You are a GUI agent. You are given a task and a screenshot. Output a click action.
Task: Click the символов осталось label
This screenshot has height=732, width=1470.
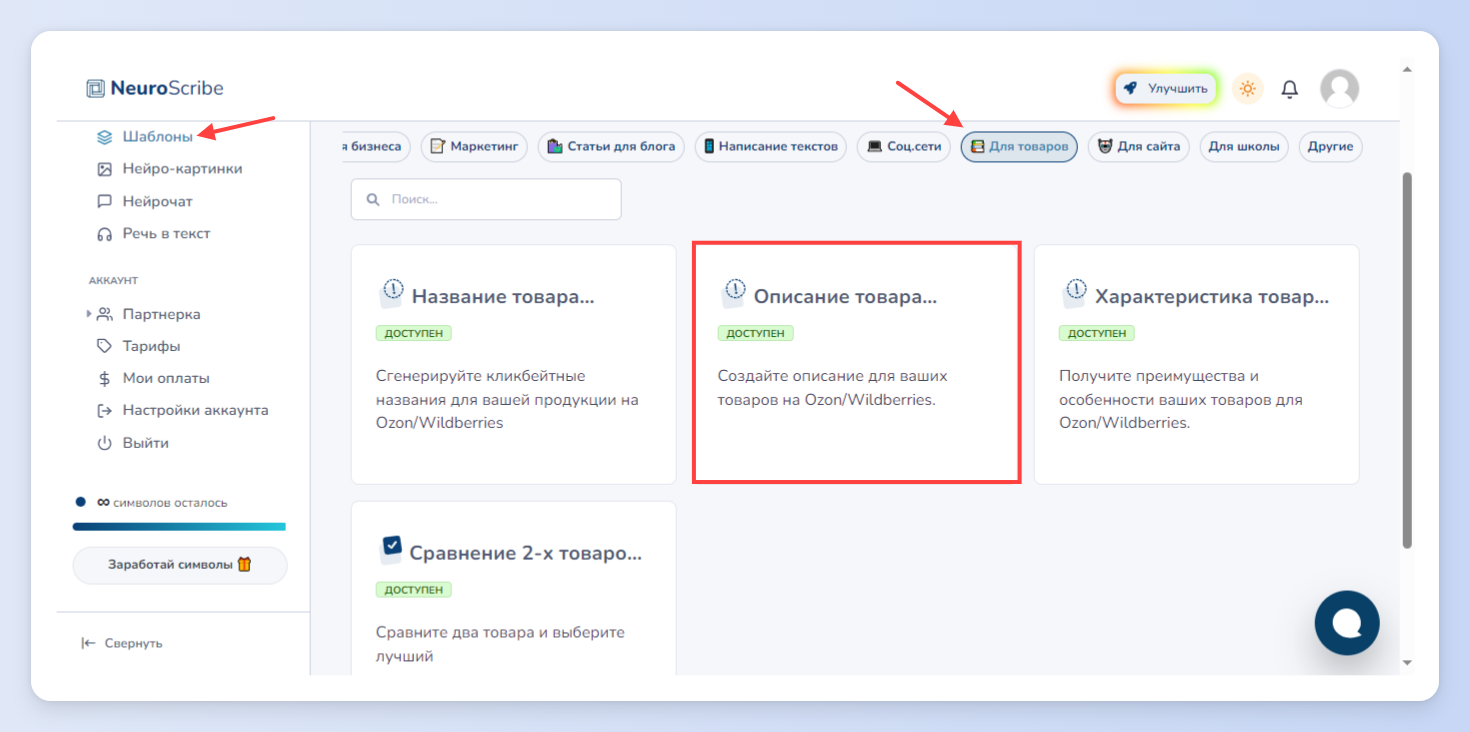pos(169,503)
